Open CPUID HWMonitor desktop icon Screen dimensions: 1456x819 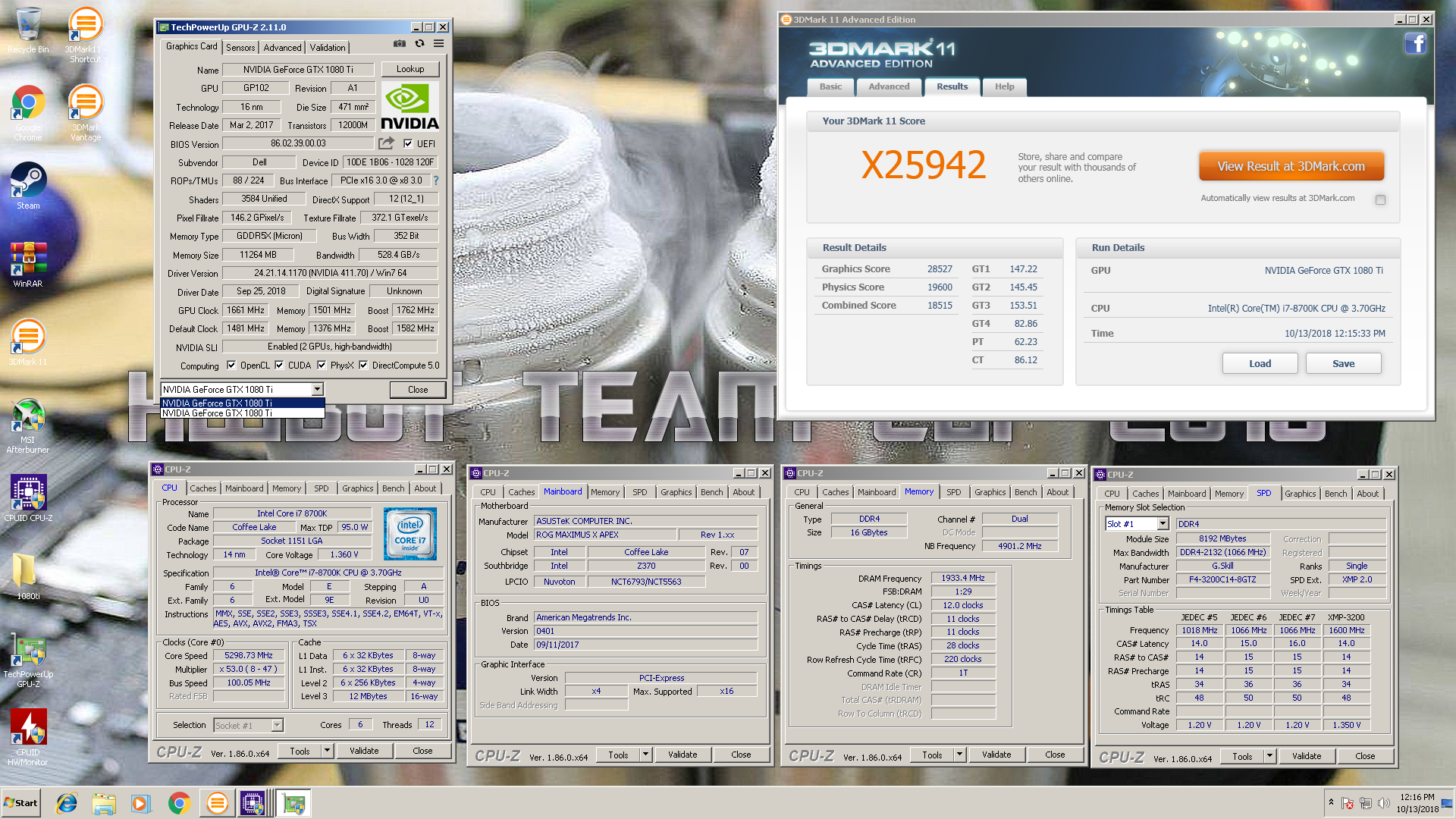tap(28, 738)
